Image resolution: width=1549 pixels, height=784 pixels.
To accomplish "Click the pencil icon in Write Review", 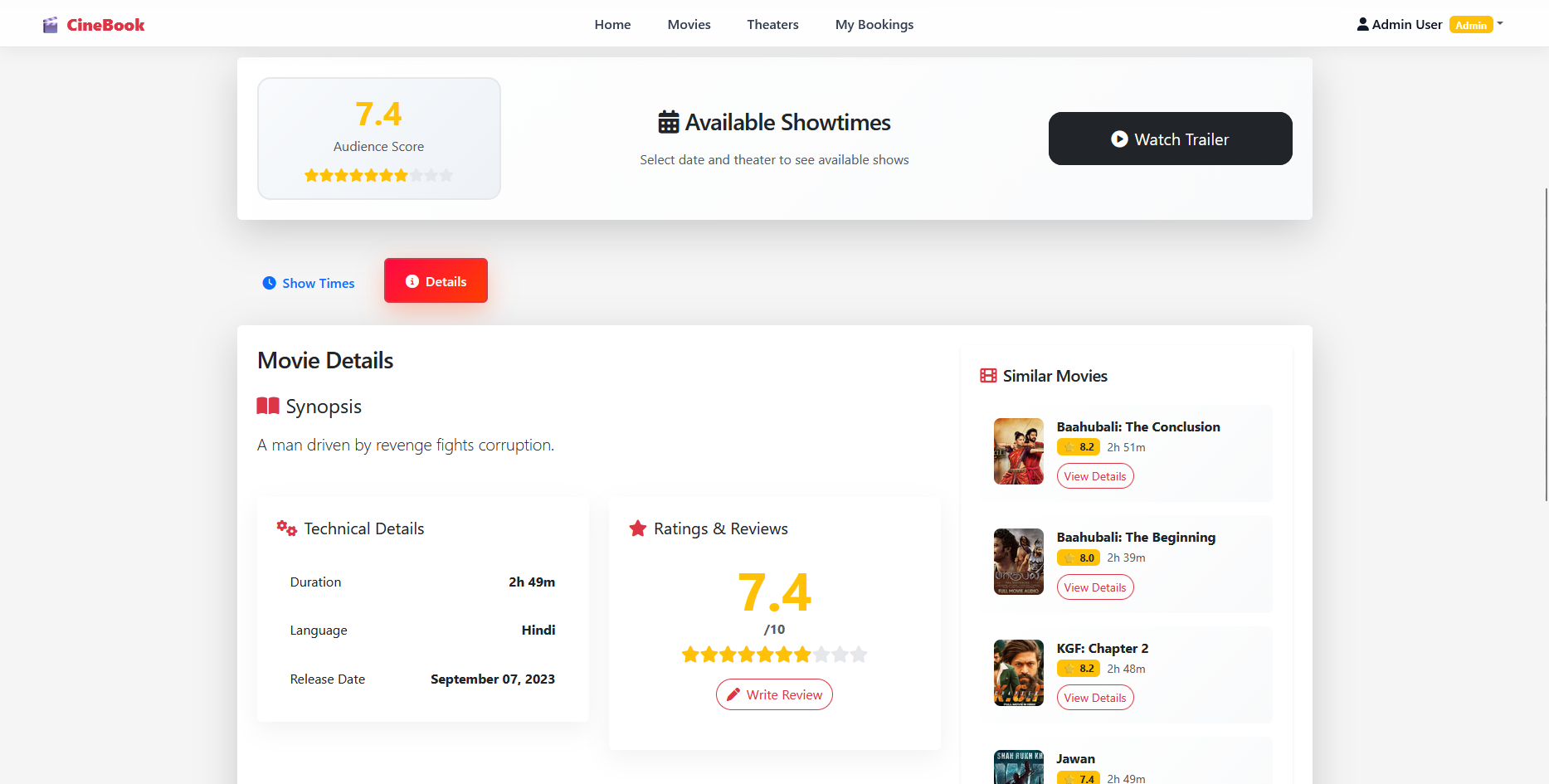I will [733, 694].
